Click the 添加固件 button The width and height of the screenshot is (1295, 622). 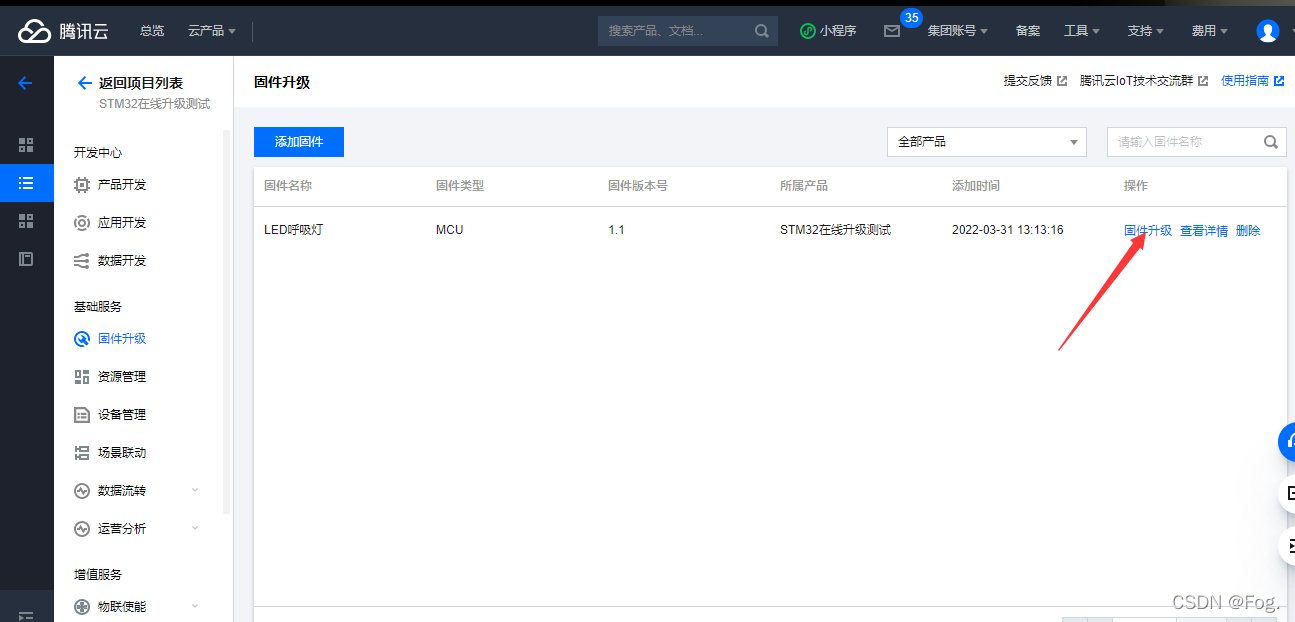pyautogui.click(x=299, y=142)
